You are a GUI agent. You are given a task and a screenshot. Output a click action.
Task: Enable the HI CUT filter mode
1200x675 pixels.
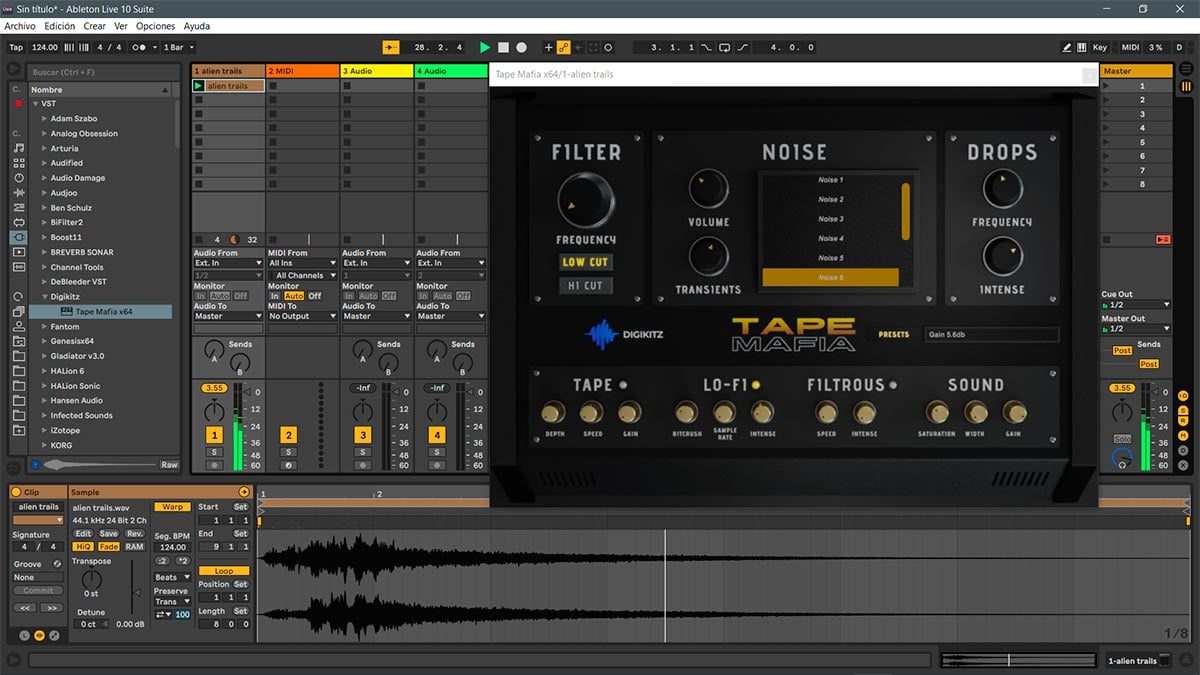tap(586, 286)
